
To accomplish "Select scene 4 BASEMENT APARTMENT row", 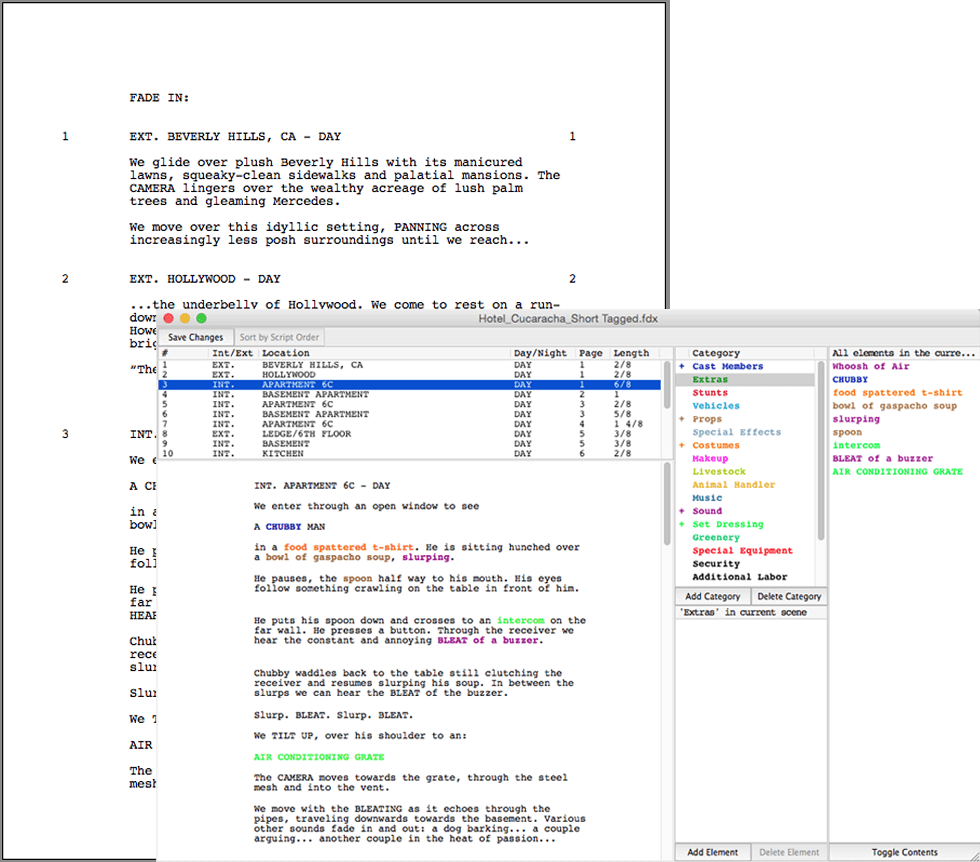I will click(409, 394).
